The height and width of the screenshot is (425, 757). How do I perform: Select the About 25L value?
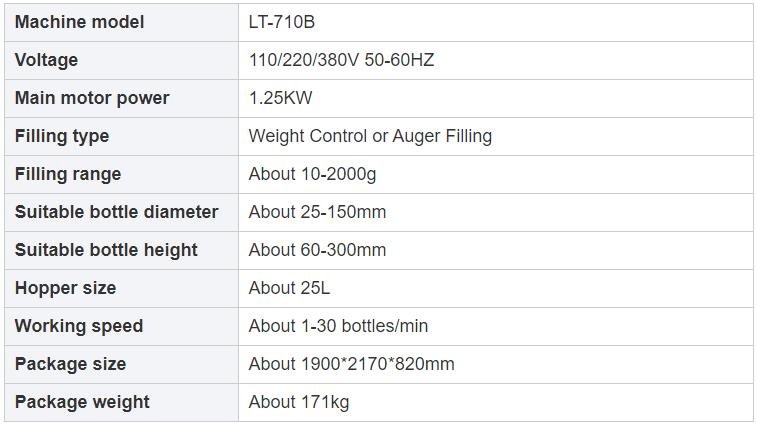pyautogui.click(x=289, y=288)
